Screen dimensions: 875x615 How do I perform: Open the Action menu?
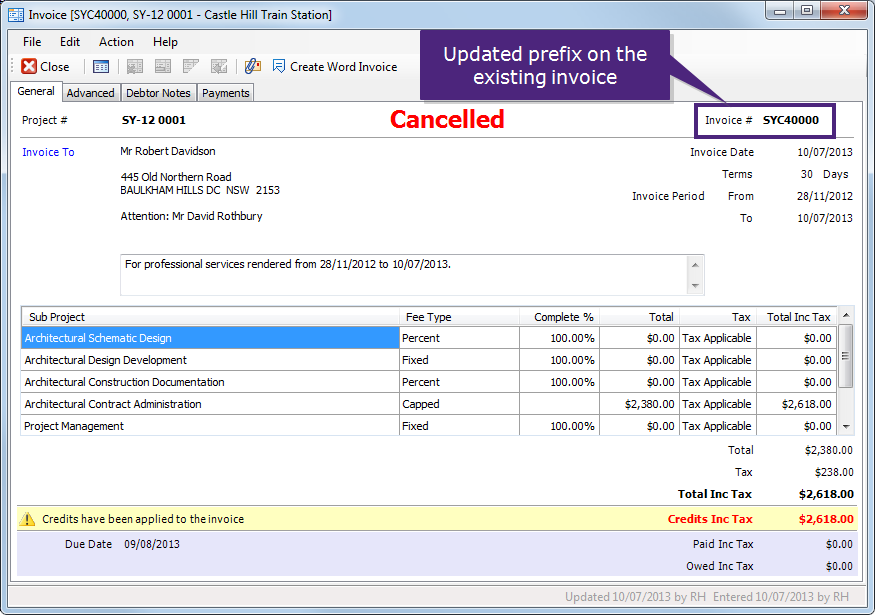click(116, 42)
